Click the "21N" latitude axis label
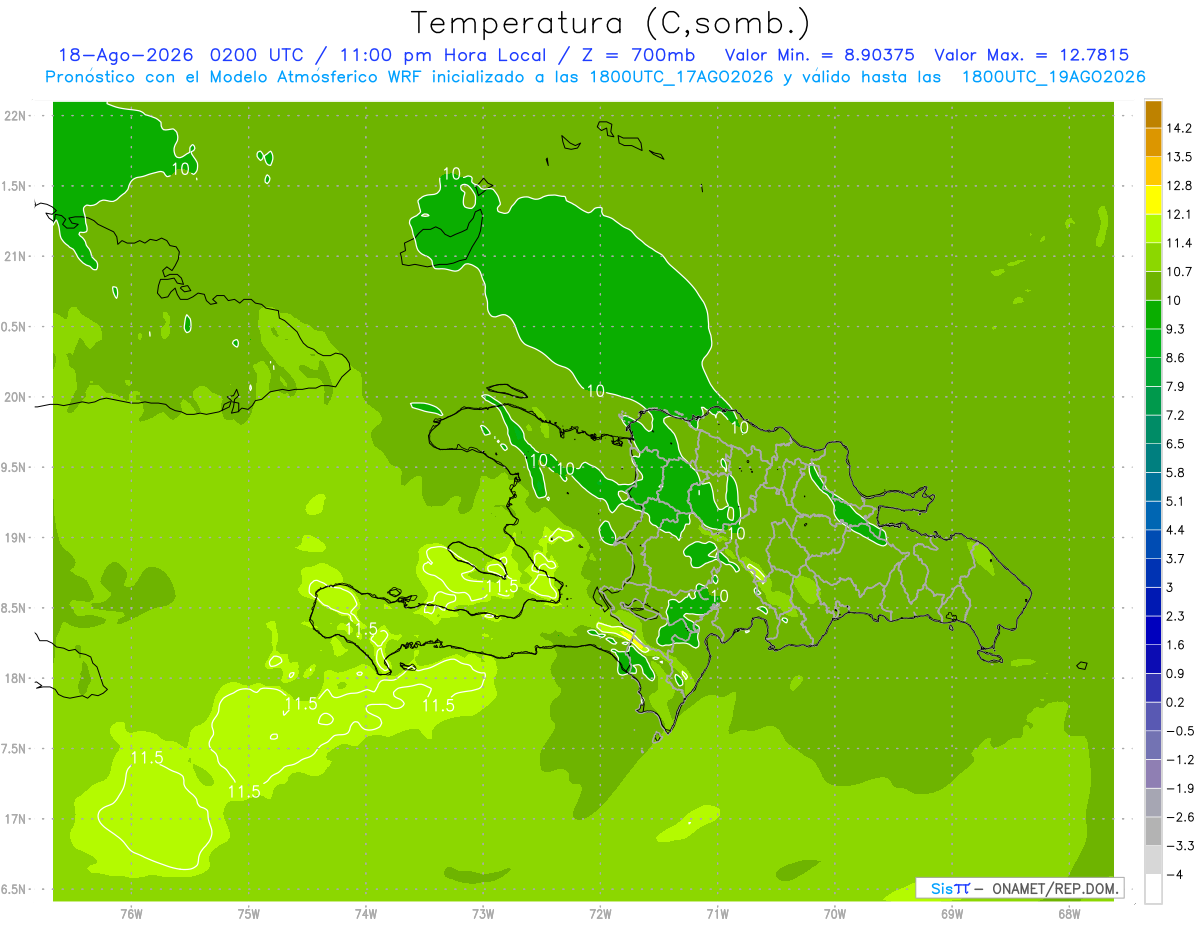1200x927 pixels. click(x=15, y=257)
